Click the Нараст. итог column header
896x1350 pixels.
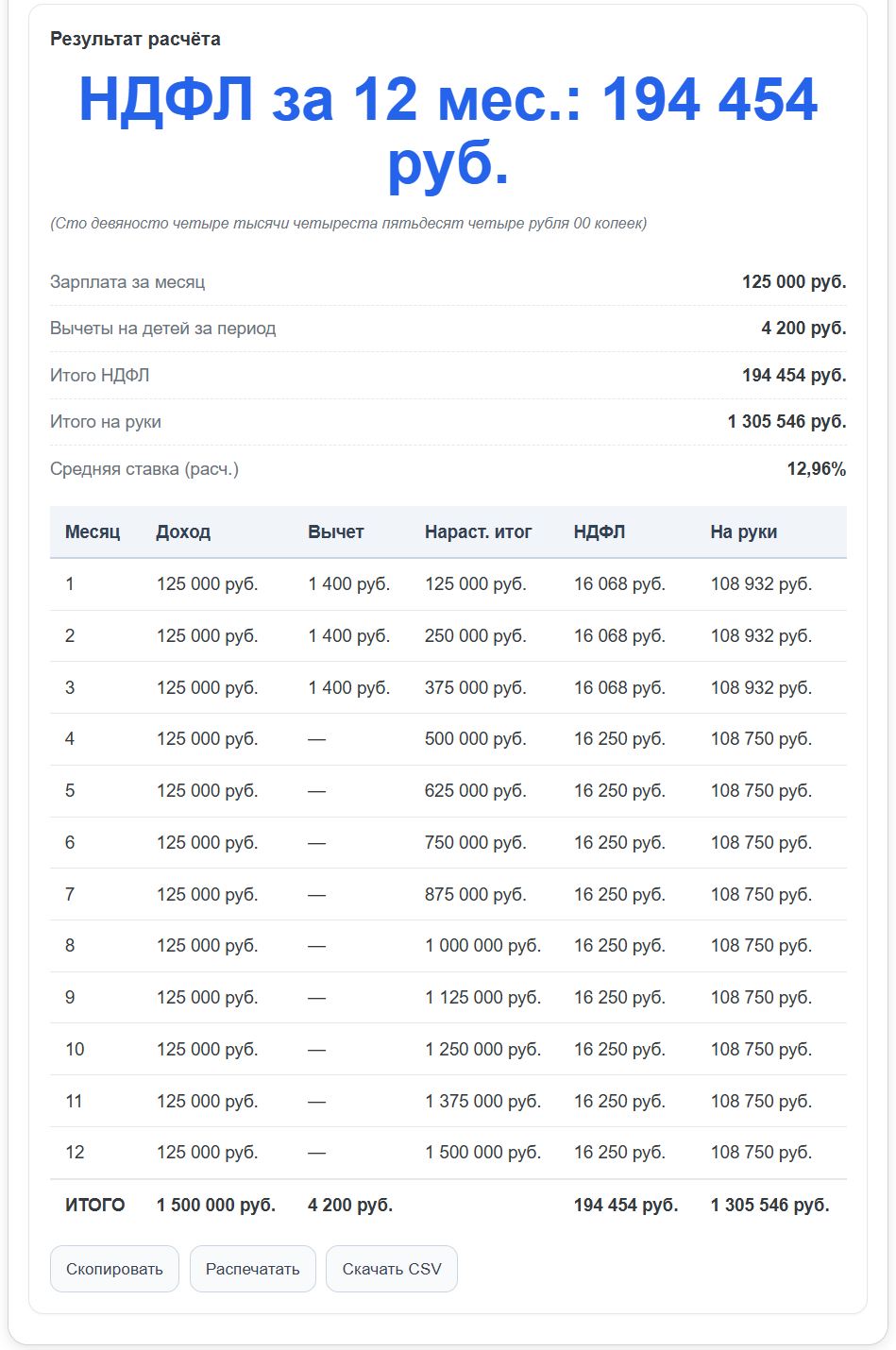click(479, 532)
